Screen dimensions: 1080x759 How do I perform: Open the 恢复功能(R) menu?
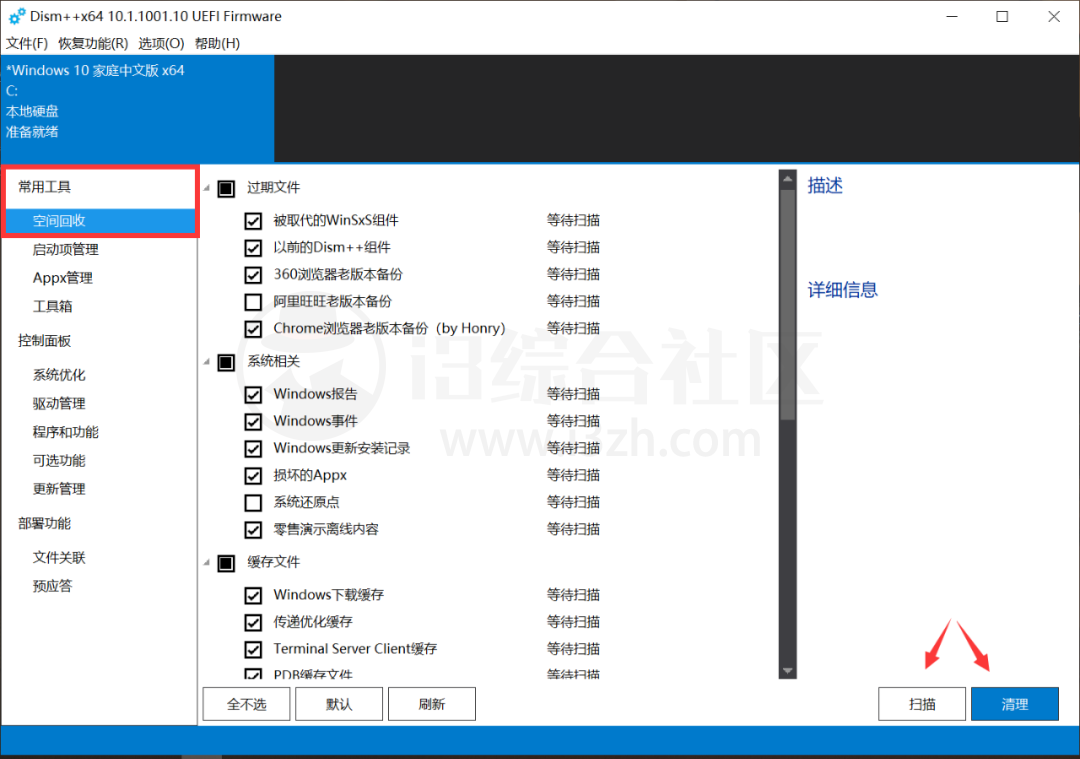(x=93, y=43)
